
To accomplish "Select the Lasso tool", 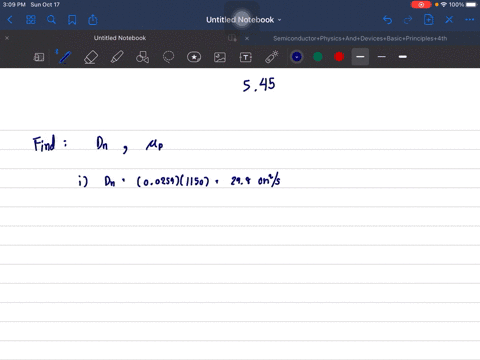I will coord(168,57).
